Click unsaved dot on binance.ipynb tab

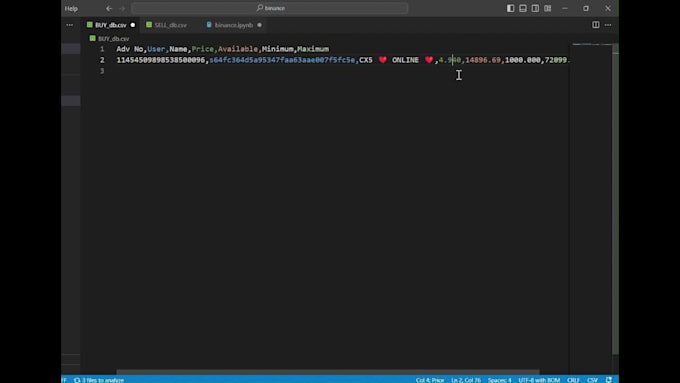click(259, 25)
